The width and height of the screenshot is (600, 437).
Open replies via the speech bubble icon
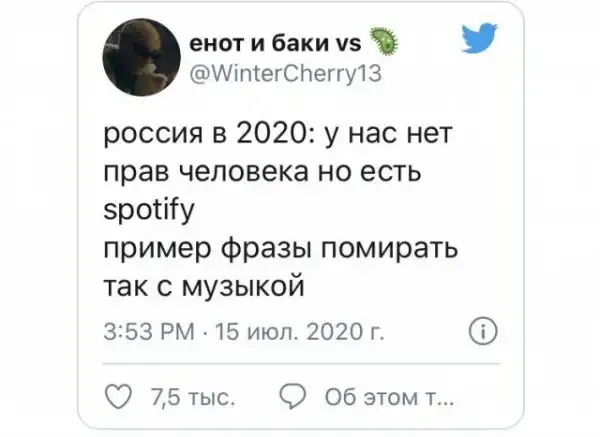point(293,396)
